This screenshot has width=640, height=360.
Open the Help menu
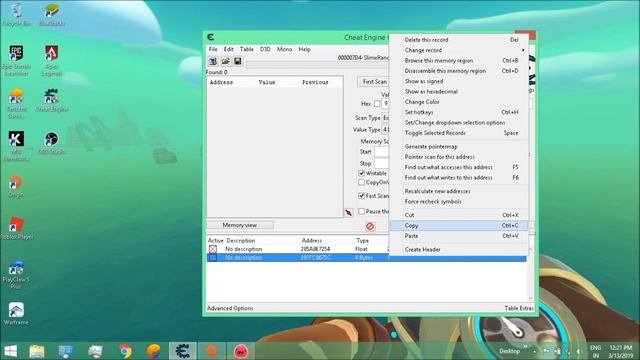point(304,49)
